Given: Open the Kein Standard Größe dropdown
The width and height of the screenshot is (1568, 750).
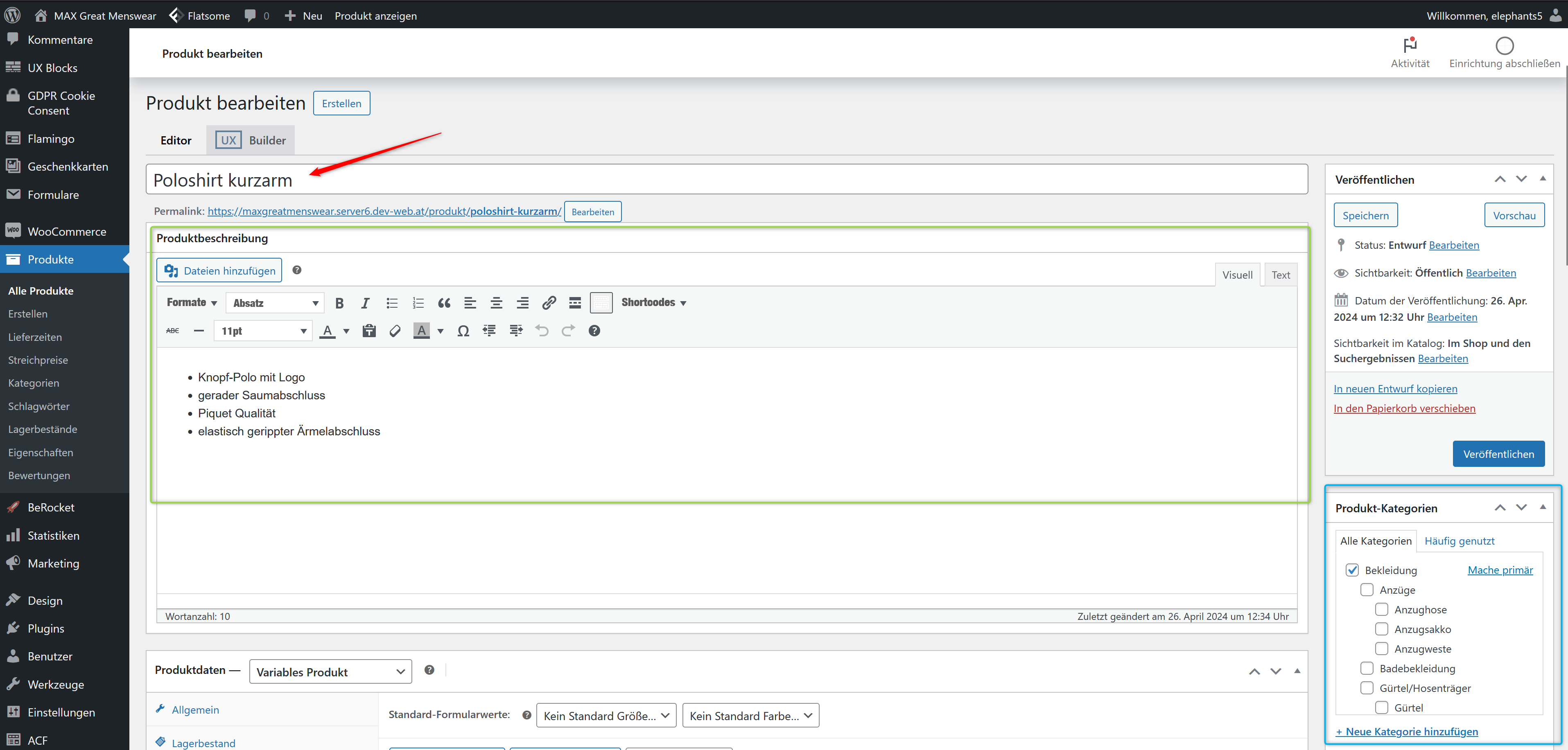Looking at the screenshot, I should click(606, 715).
